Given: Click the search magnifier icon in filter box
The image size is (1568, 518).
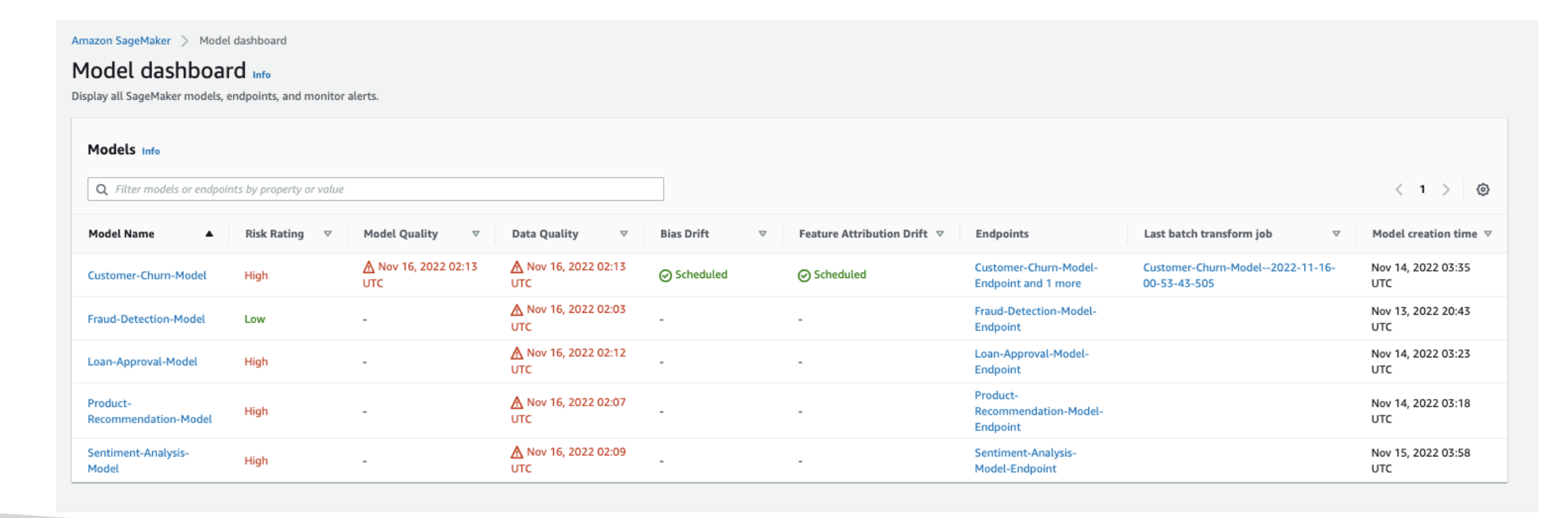Looking at the screenshot, I should (102, 190).
